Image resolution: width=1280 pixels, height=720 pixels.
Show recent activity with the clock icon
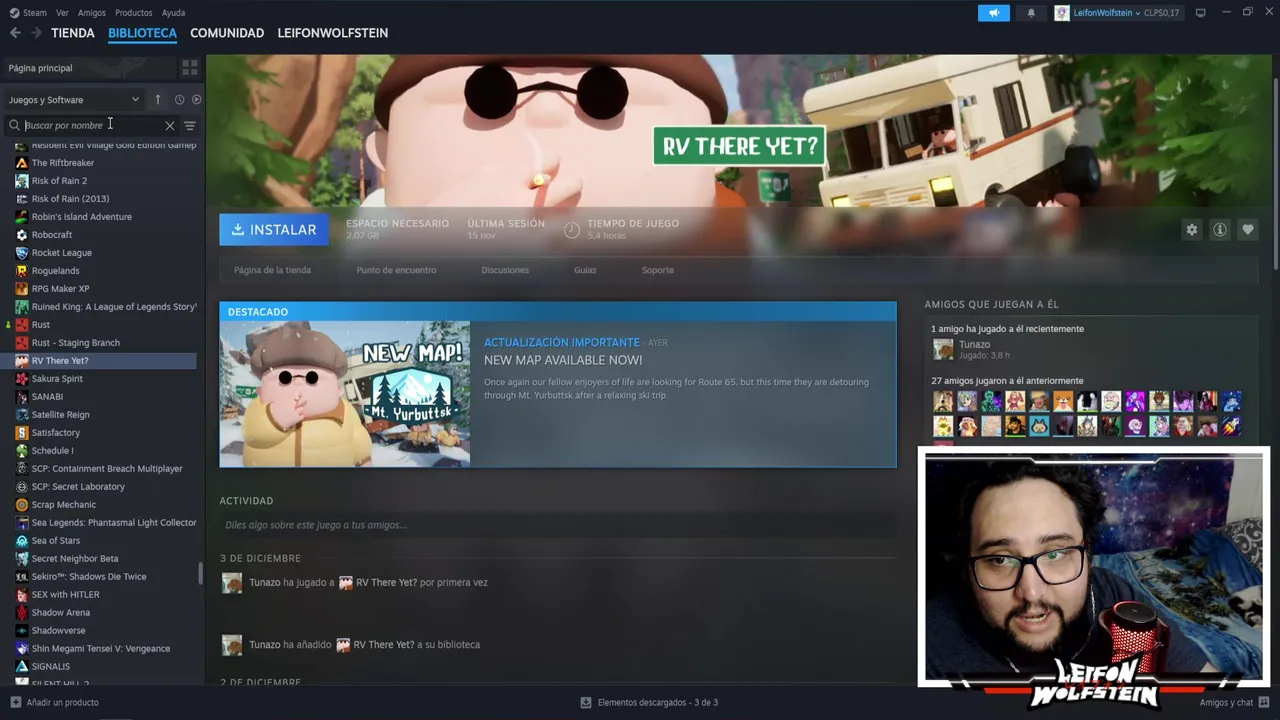pyautogui.click(x=179, y=99)
